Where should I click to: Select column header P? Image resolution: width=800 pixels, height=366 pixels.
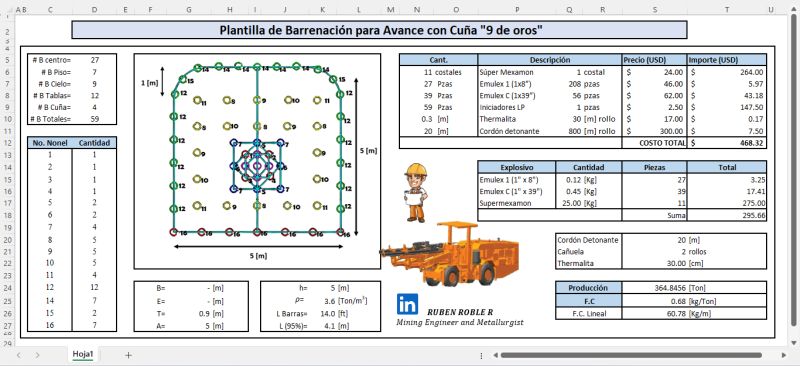point(517,10)
